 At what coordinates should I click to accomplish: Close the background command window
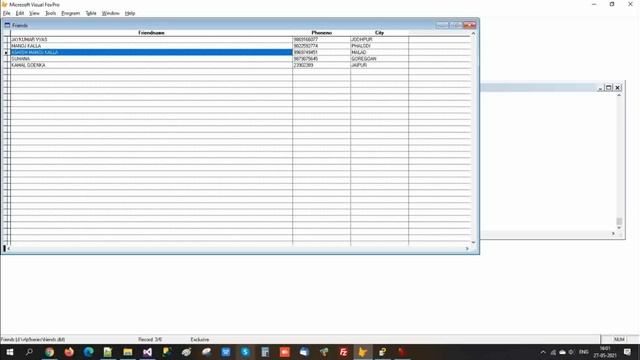point(618,87)
